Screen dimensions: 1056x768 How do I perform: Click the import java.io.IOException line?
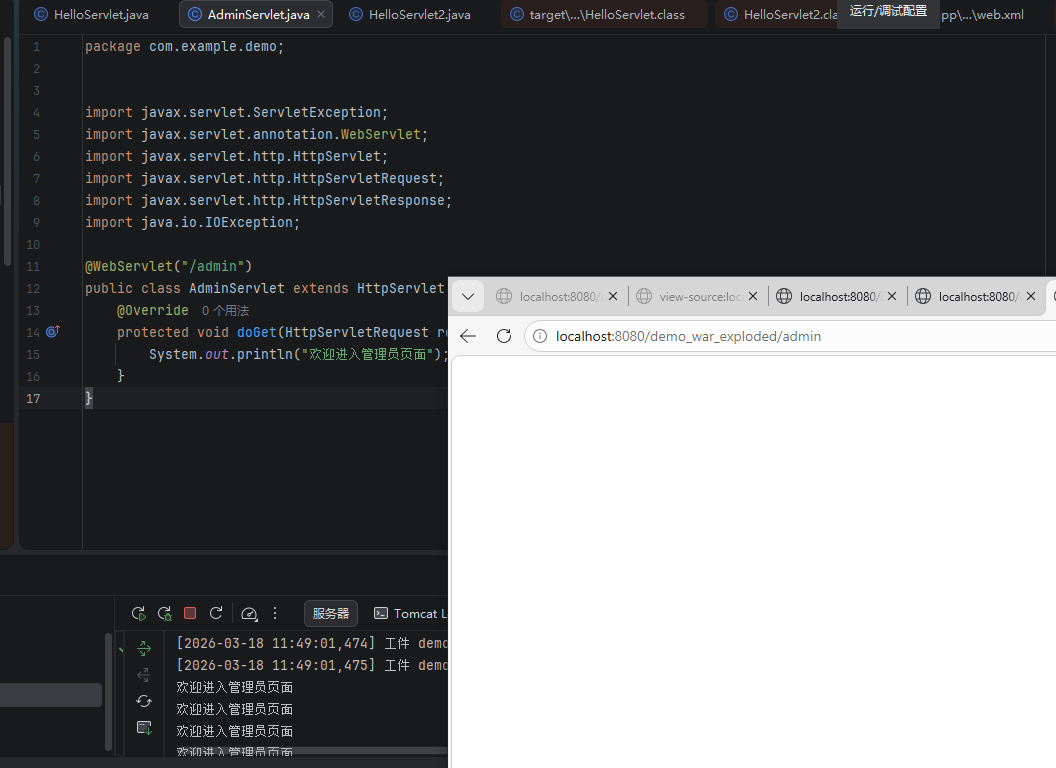[193, 222]
